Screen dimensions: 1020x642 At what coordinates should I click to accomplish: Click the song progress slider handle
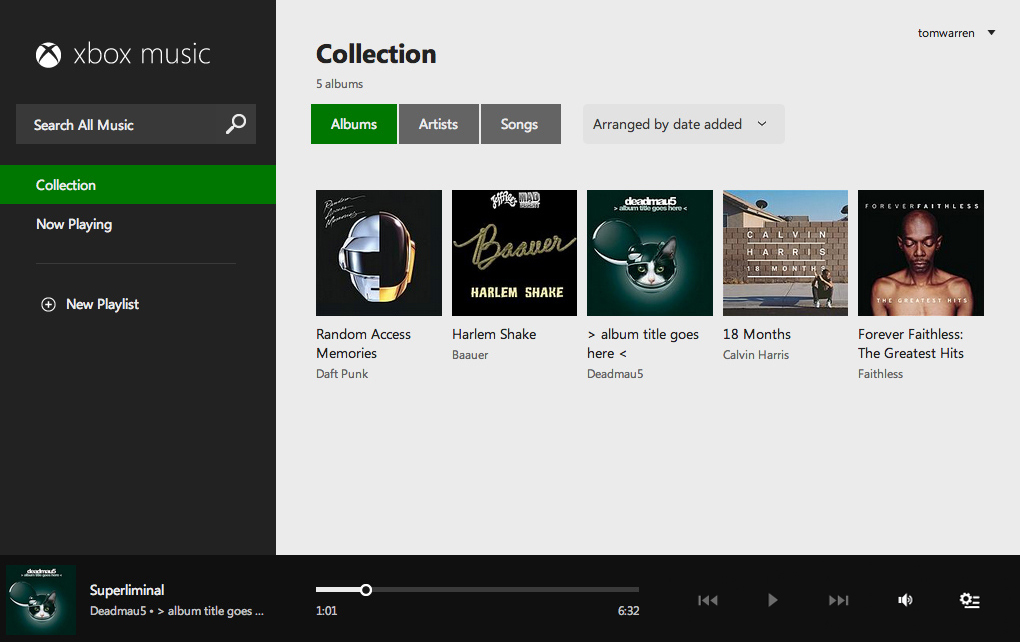(x=366, y=590)
